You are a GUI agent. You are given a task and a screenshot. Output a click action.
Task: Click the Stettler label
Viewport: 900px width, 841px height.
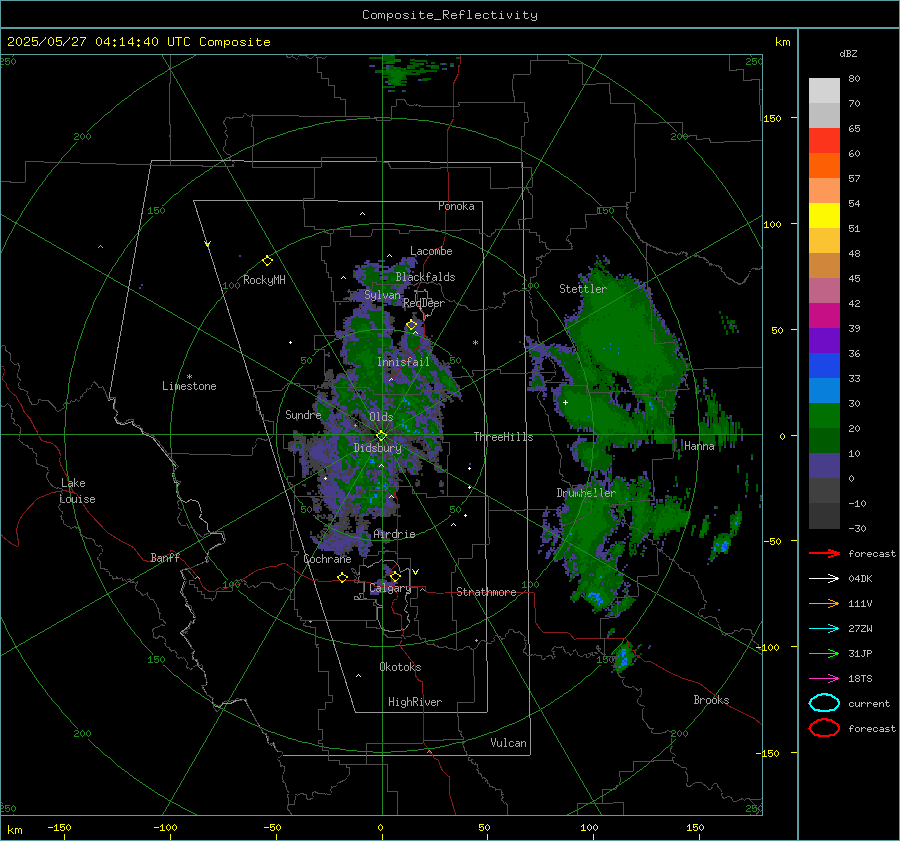click(583, 289)
